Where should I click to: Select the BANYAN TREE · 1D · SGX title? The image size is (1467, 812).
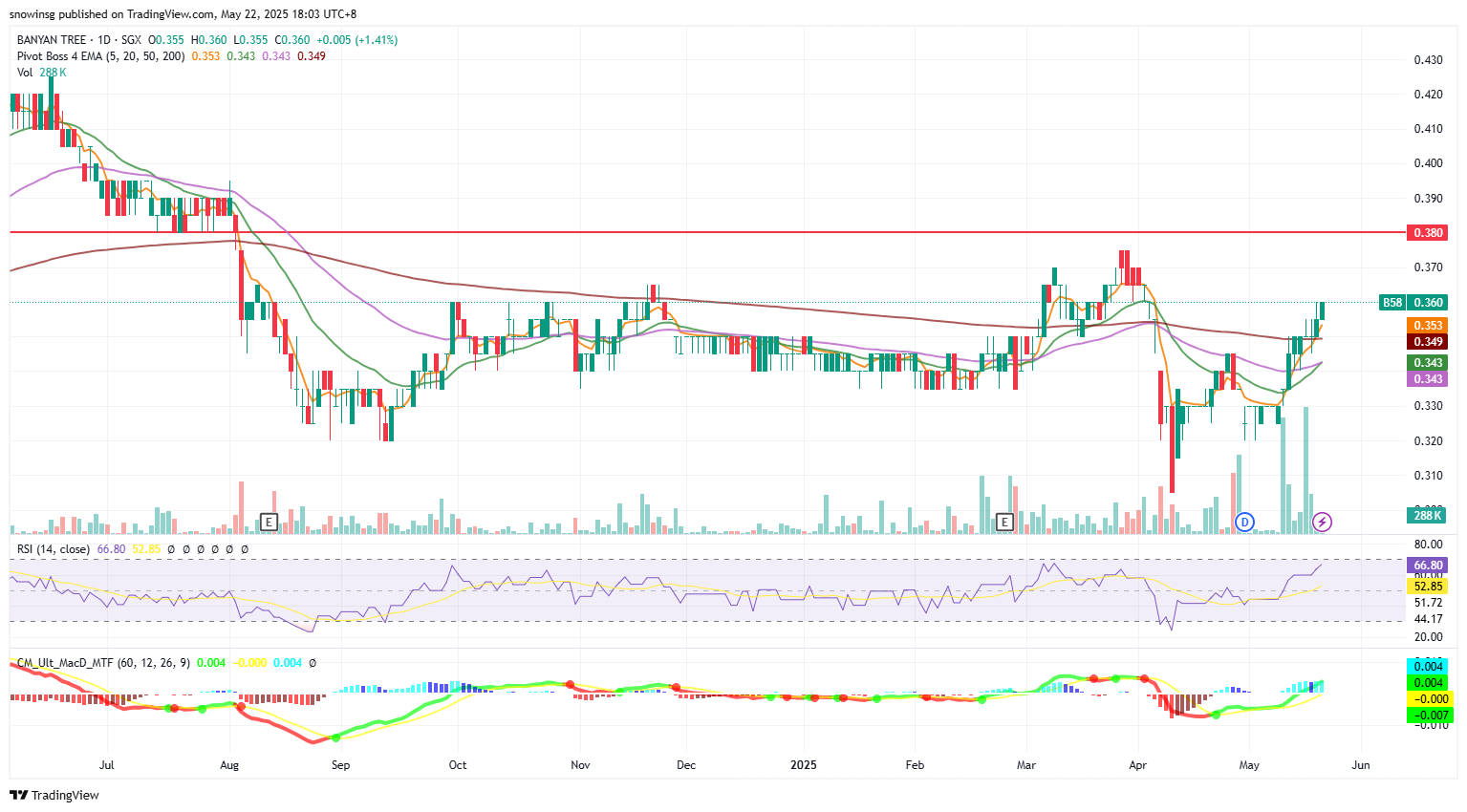[x=79, y=40]
